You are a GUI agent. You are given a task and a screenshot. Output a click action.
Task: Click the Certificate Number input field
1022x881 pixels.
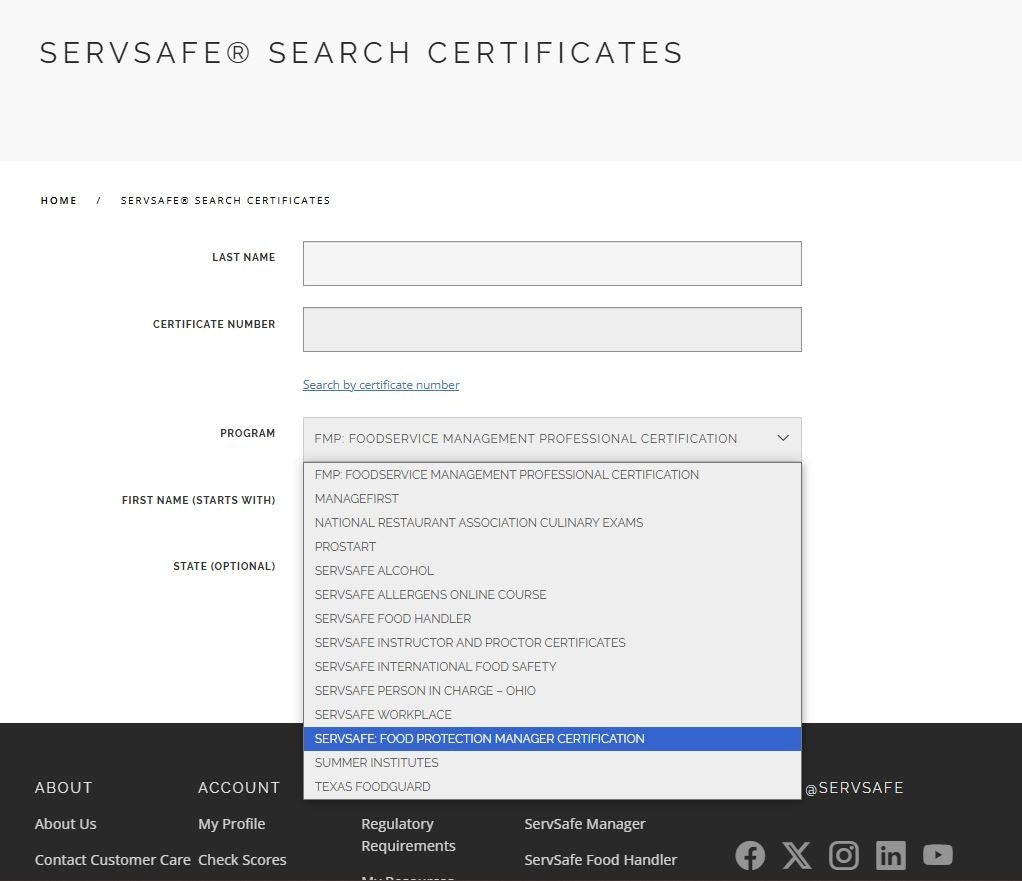552,329
